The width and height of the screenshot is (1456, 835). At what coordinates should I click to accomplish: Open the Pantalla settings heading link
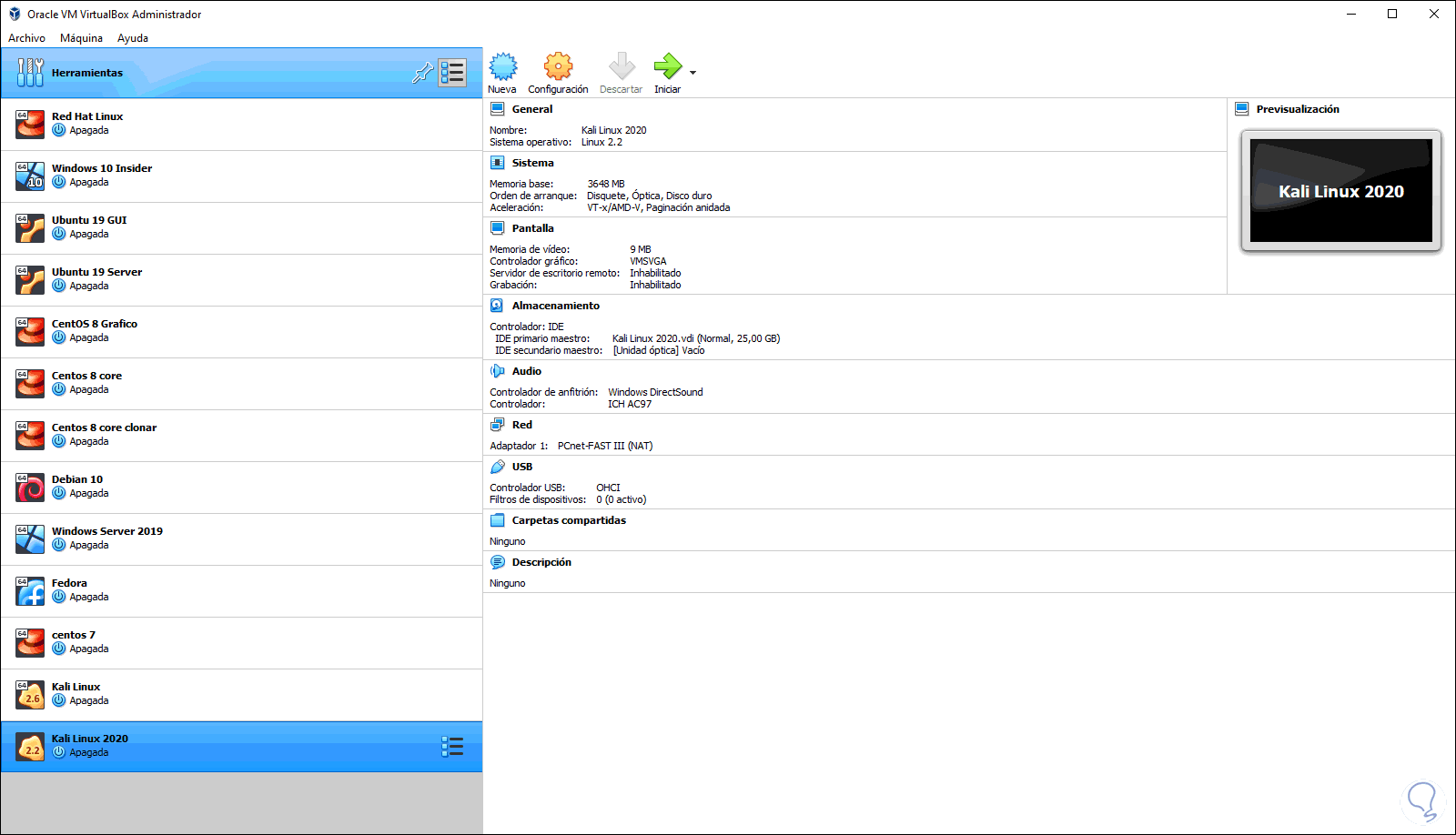click(x=532, y=228)
